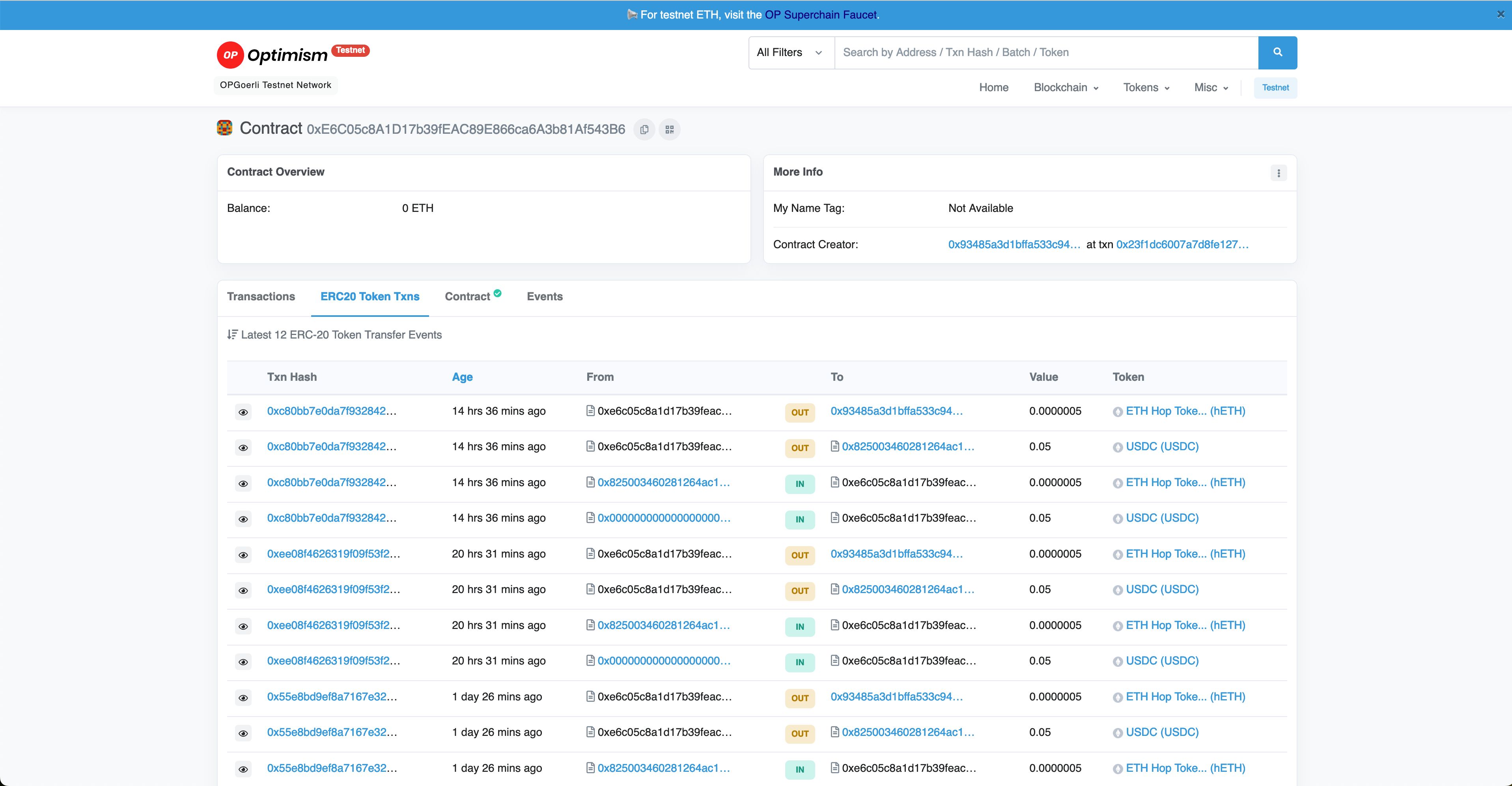Click the USDC token icon in second row

tap(1118, 447)
